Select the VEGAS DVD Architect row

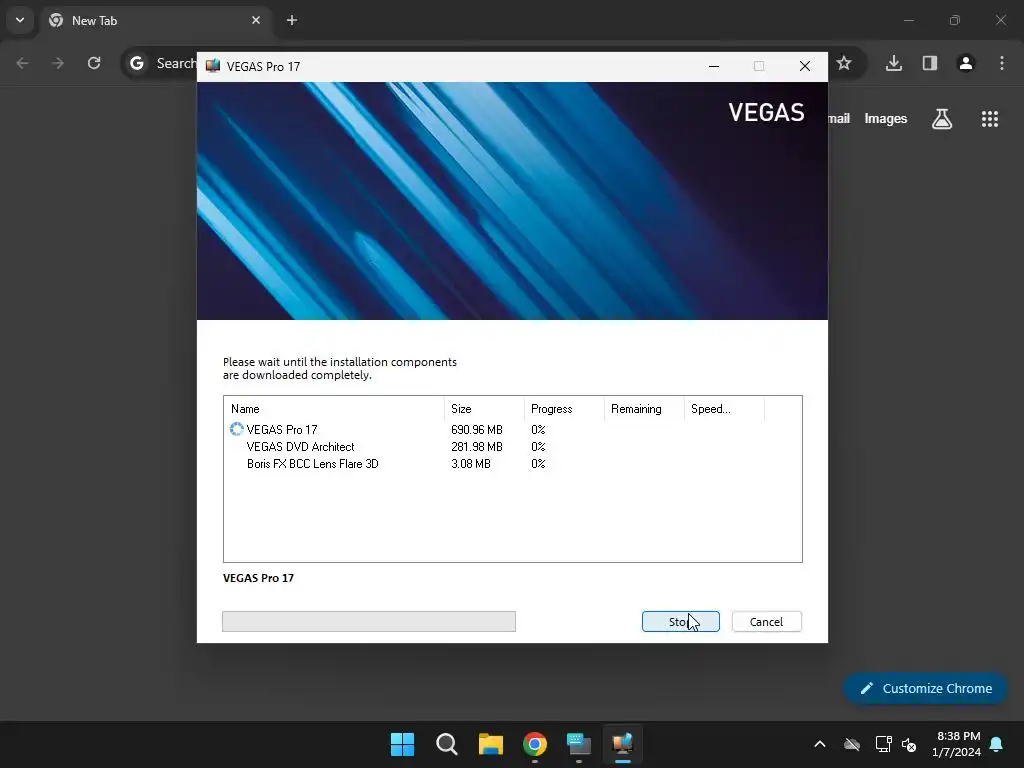tap(513, 447)
